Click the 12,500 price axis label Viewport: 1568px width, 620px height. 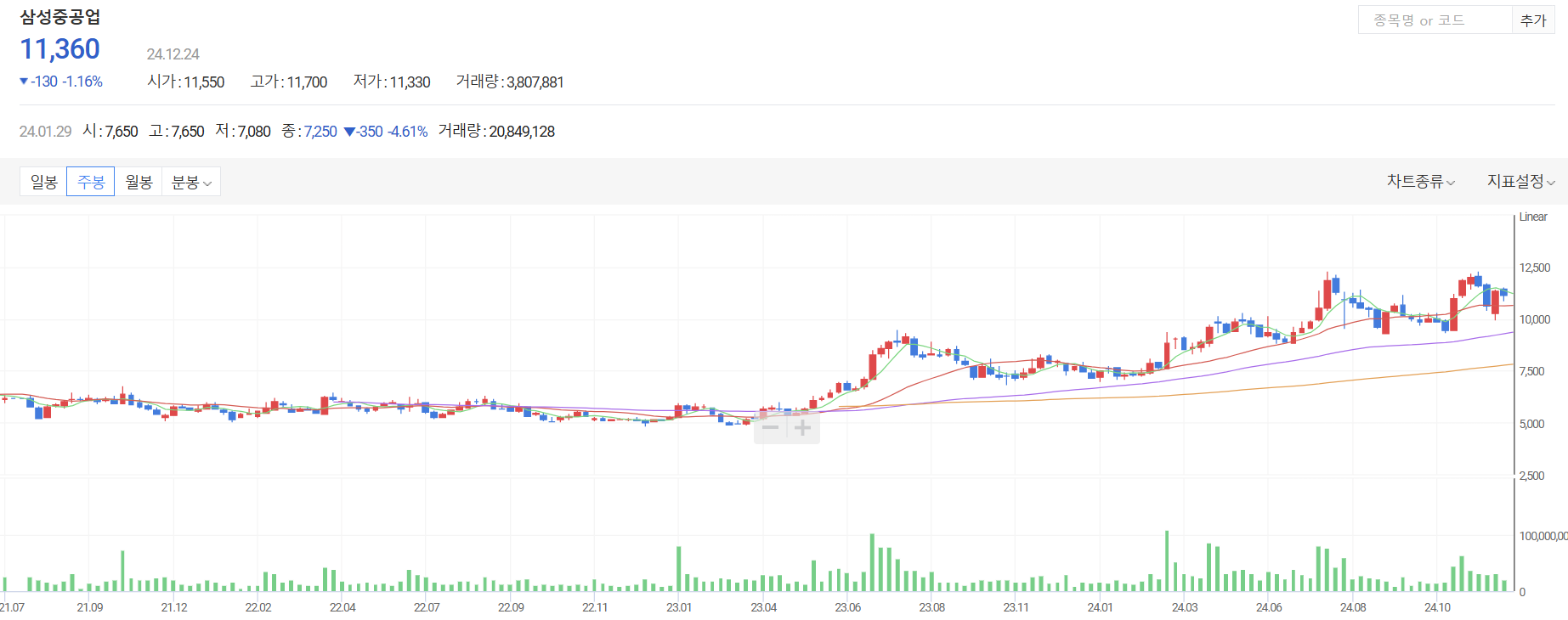[x=1535, y=268]
